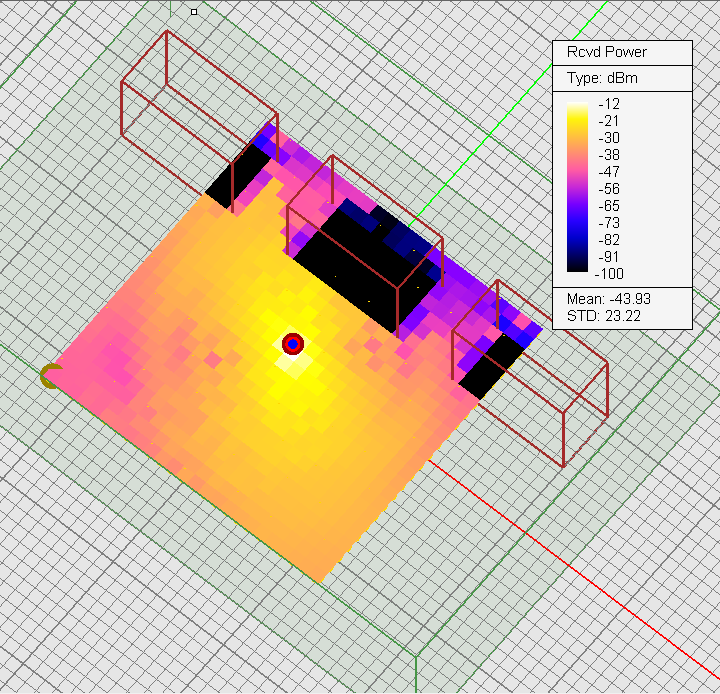This screenshot has height=694, width=720.
Task: Click the Type: dBm legend row
Action: coord(600,78)
